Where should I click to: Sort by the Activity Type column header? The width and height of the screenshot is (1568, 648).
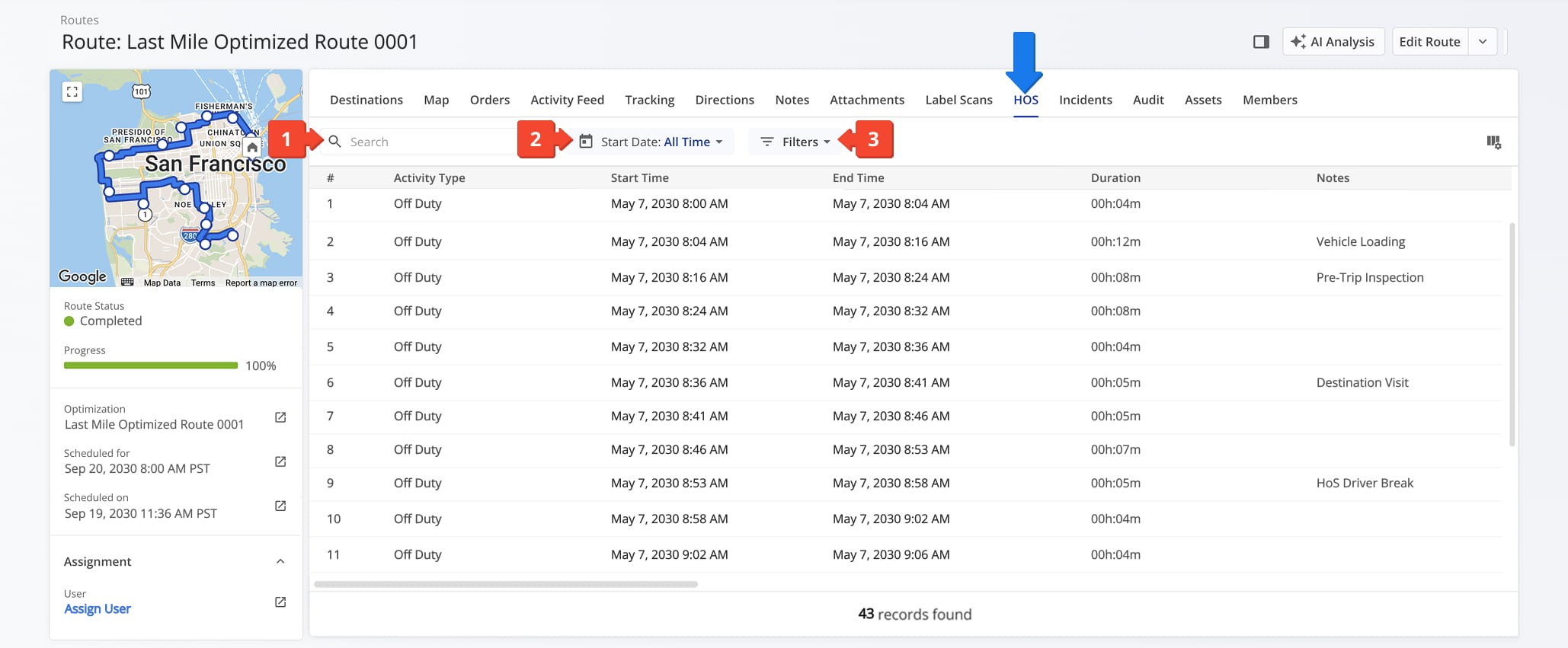click(x=429, y=177)
